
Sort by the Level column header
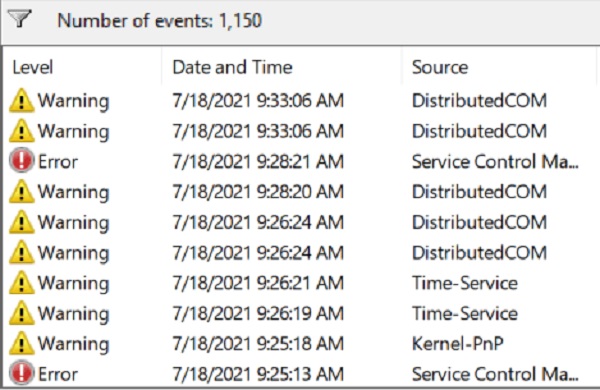(33, 67)
